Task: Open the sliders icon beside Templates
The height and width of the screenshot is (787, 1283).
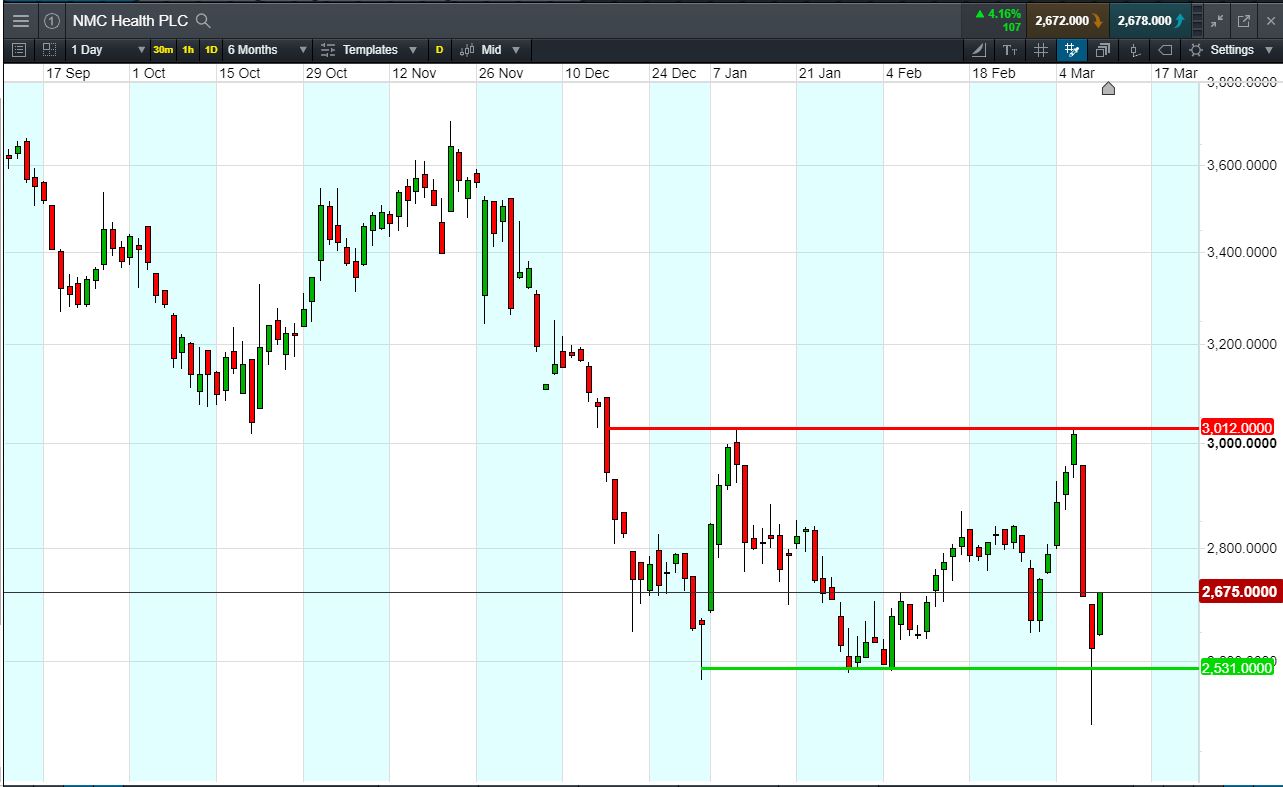Action: [x=328, y=50]
